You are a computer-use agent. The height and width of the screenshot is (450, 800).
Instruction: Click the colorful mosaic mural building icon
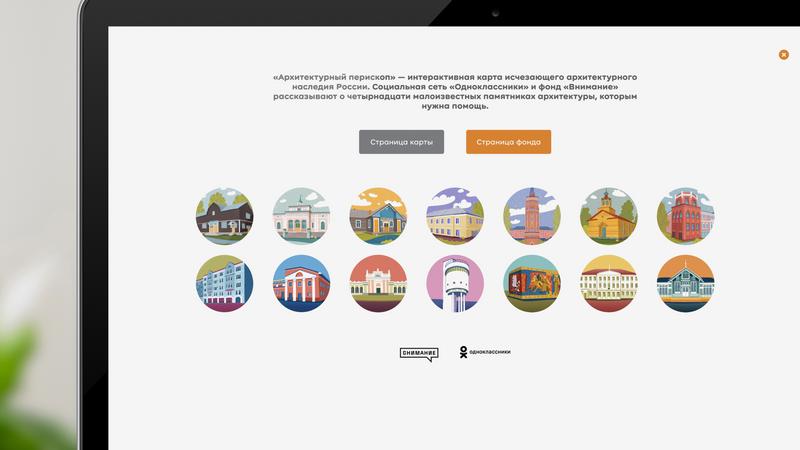[532, 283]
